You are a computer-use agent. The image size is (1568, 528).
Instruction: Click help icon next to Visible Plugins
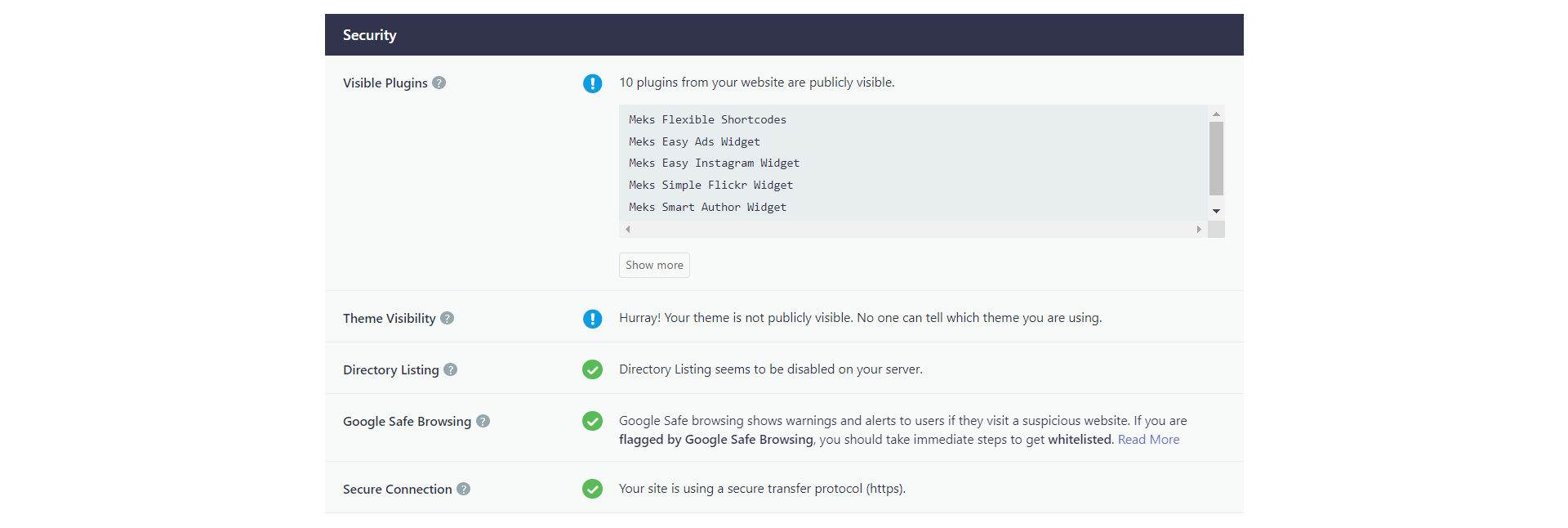coord(439,83)
